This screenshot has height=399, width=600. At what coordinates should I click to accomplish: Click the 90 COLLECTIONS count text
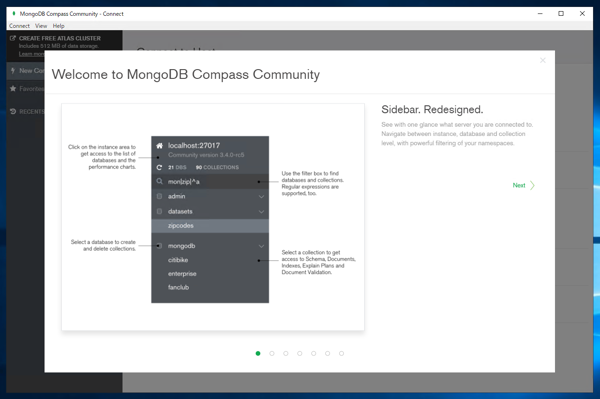217,168
